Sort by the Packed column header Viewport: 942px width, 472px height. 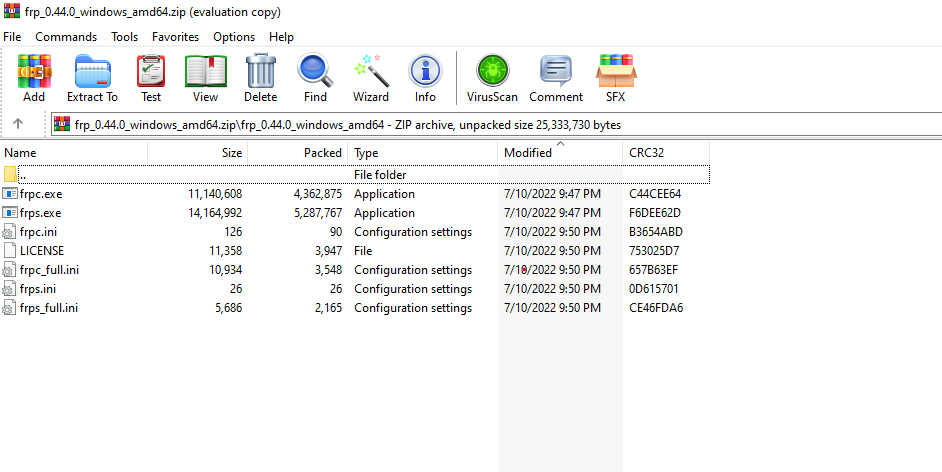(x=298, y=153)
